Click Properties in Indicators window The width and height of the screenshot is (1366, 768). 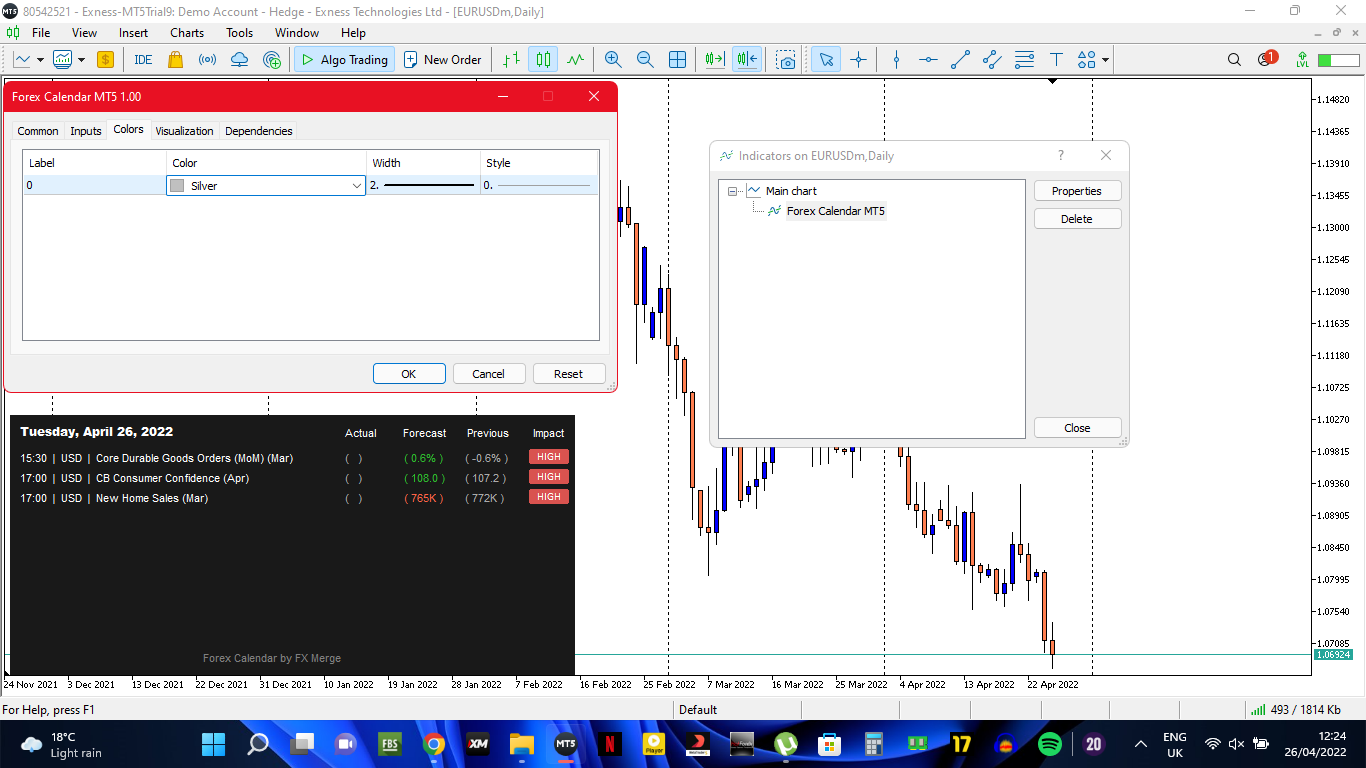(x=1077, y=191)
